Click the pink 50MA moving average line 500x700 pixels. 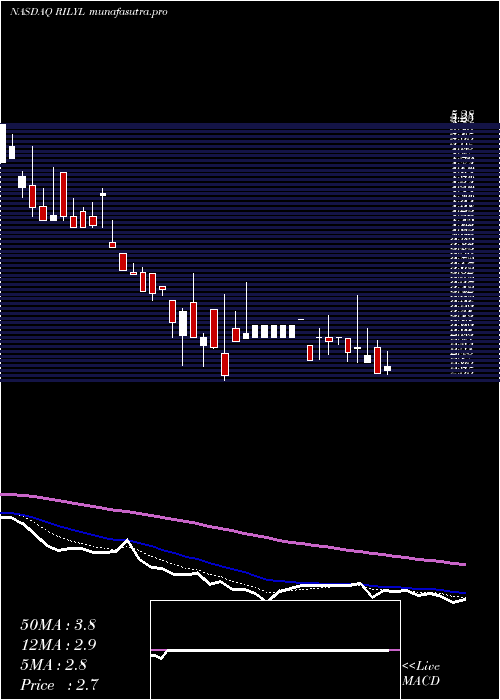coord(232,530)
